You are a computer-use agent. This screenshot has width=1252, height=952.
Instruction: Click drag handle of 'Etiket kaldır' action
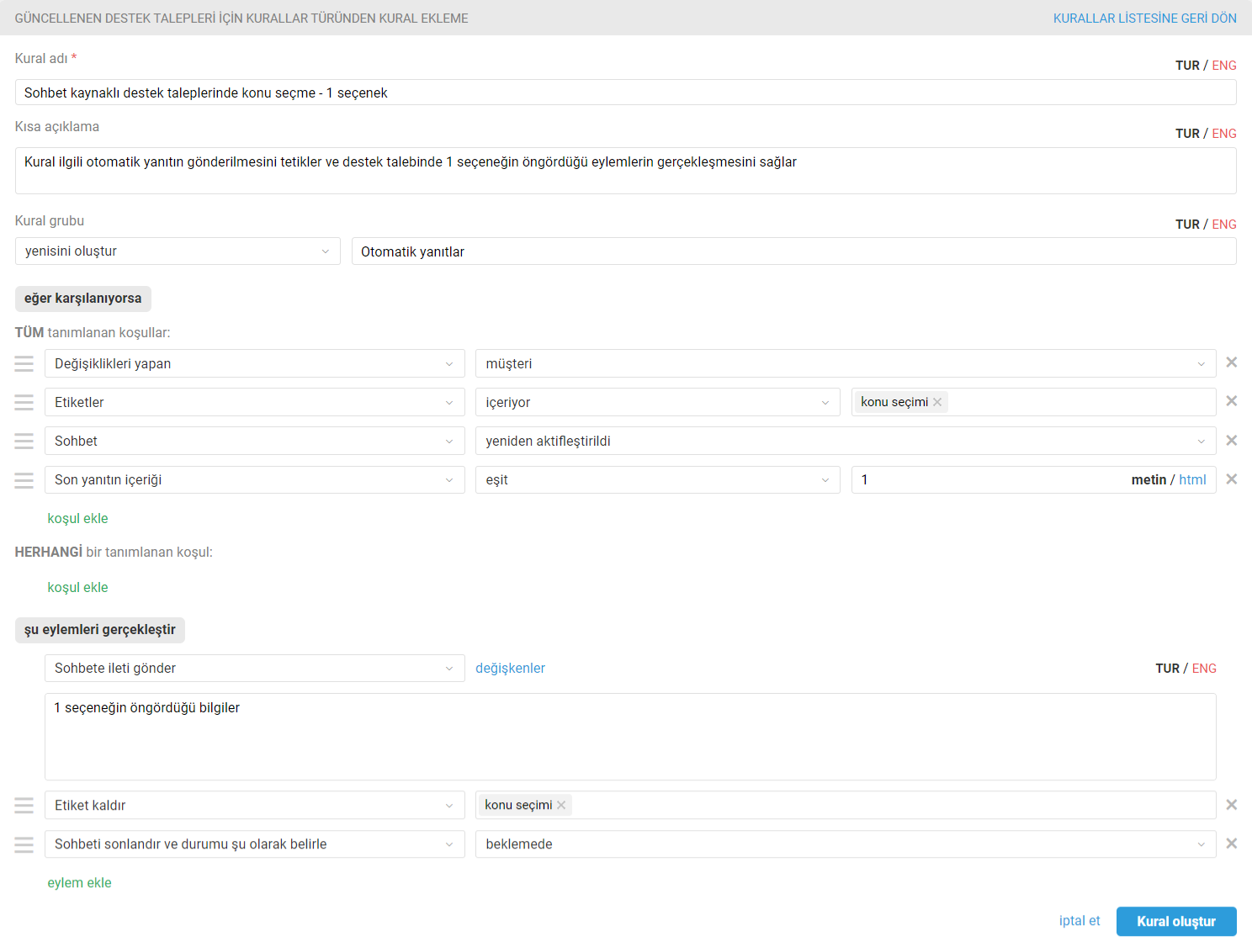click(x=24, y=806)
